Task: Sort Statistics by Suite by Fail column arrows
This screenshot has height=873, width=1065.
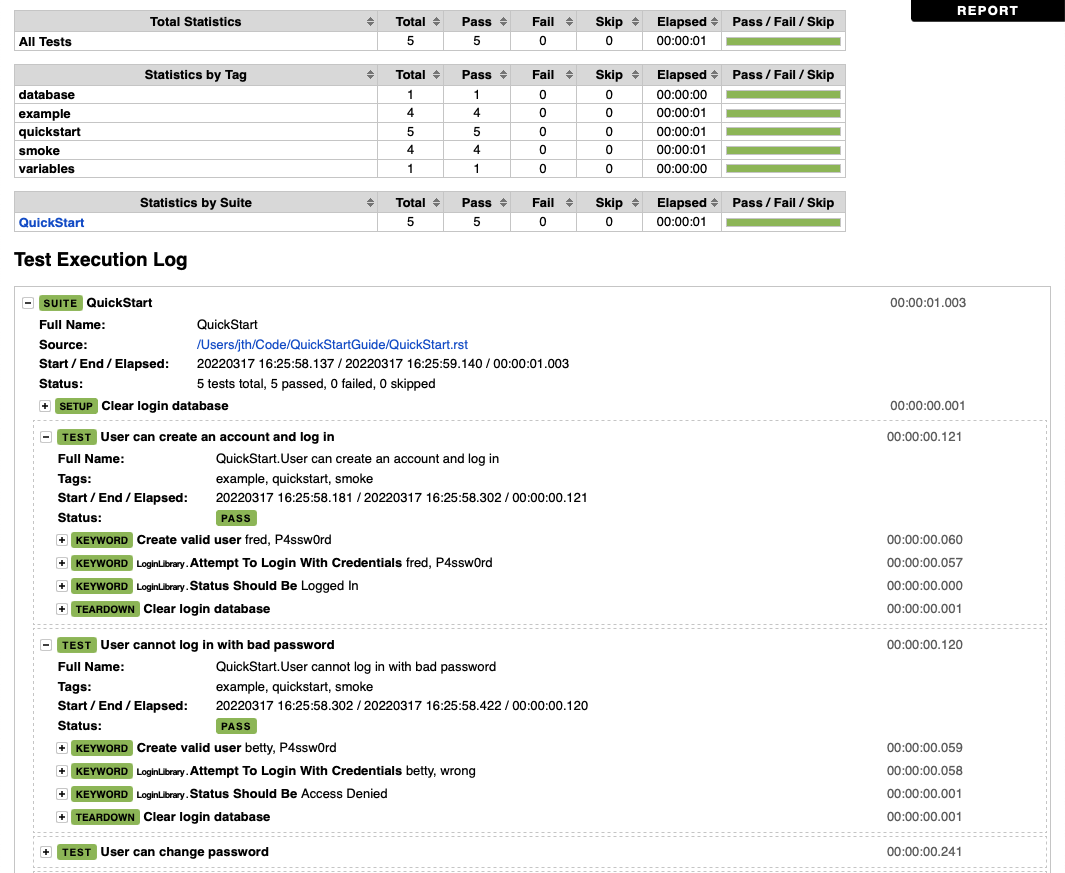Action: 569,202
